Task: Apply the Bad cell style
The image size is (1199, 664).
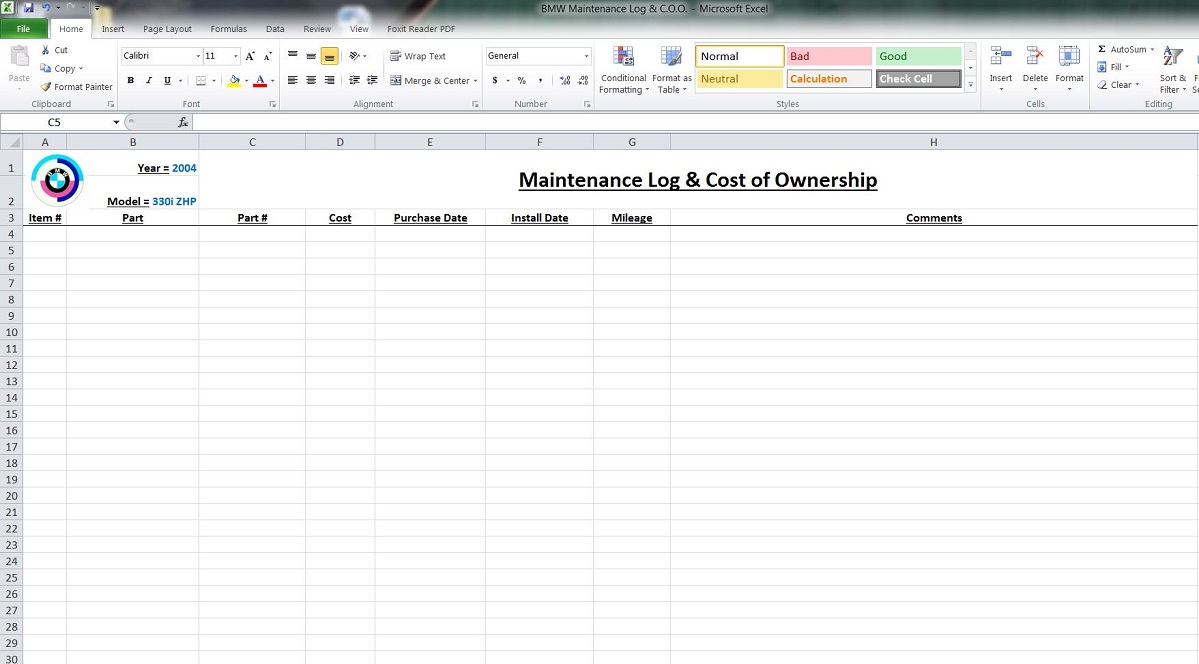Action: (829, 56)
